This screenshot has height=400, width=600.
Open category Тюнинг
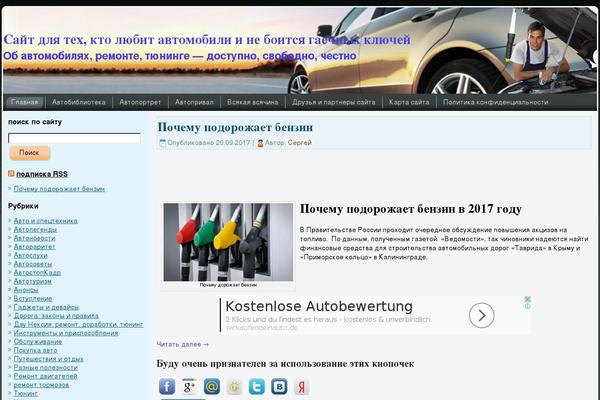click(26, 393)
